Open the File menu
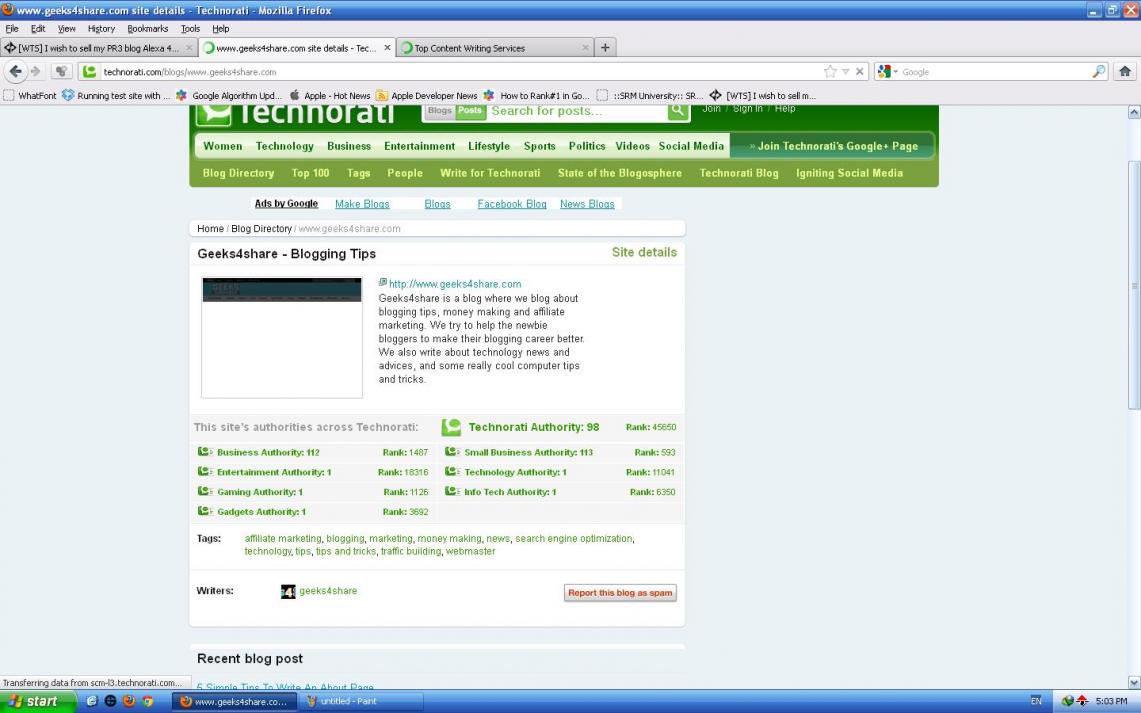Image resolution: width=1141 pixels, height=713 pixels. pyautogui.click(x=12, y=28)
